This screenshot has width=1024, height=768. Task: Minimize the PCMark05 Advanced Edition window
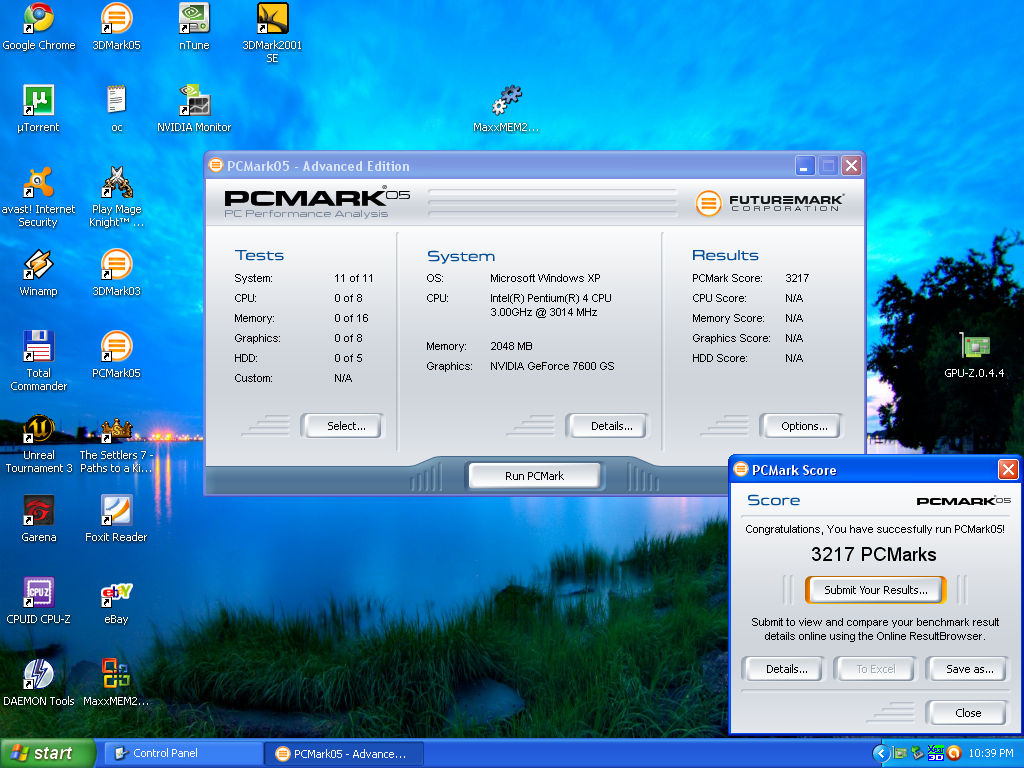coord(805,166)
